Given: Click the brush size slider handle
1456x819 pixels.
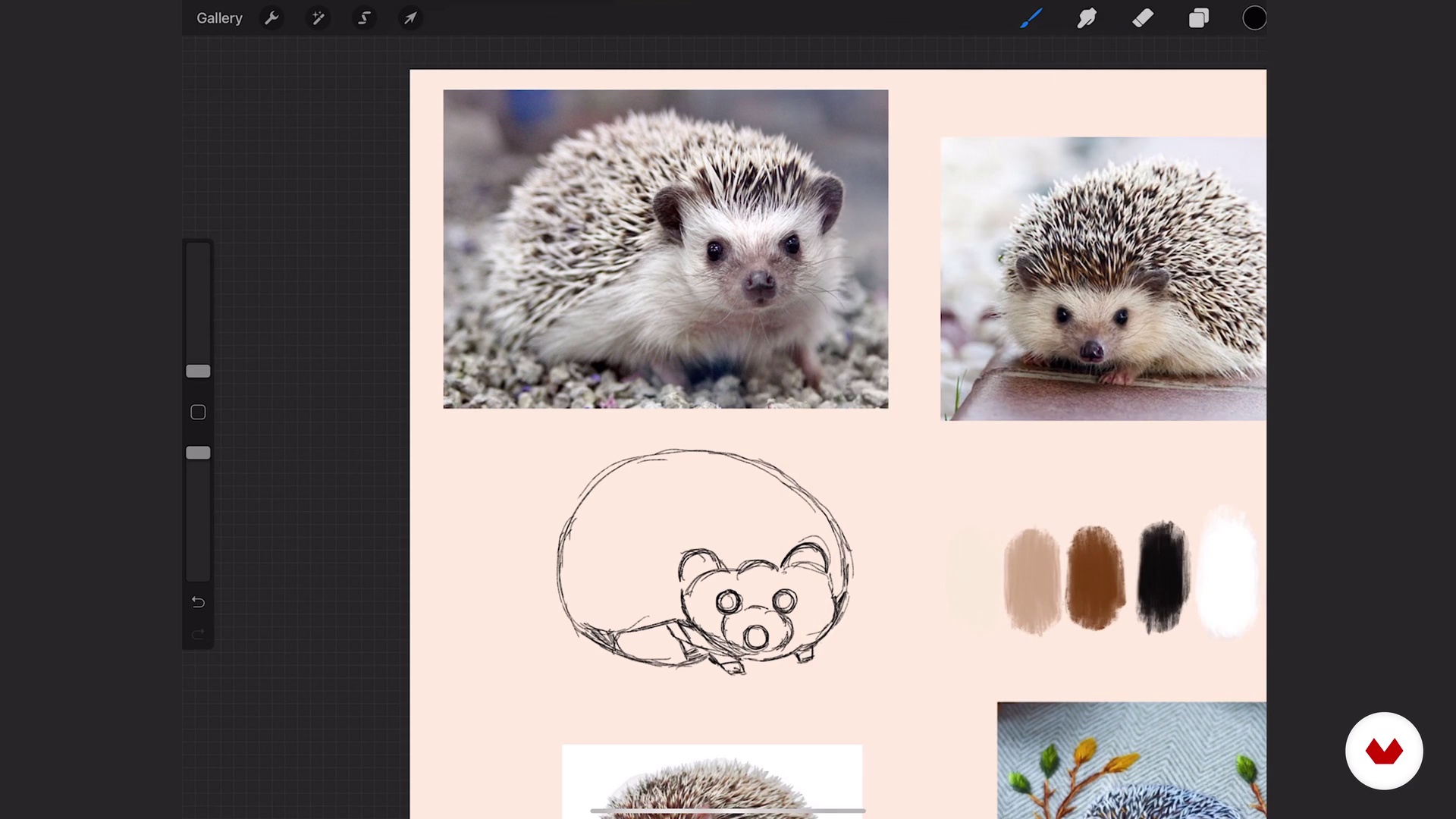Looking at the screenshot, I should (198, 371).
